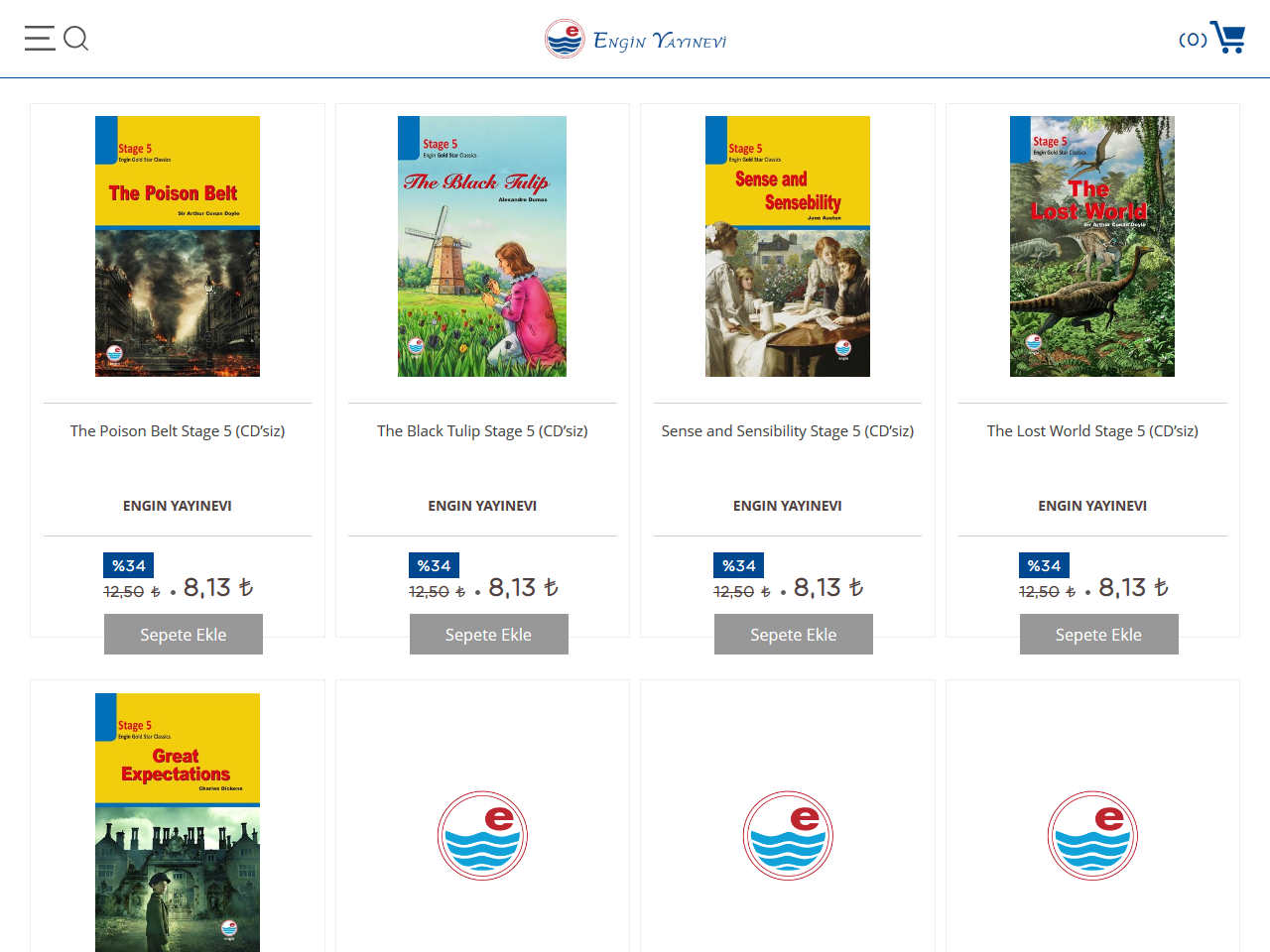
Task: Click the old 12,50 ₺ price of The Poison Belt
Action: pyautogui.click(x=132, y=592)
